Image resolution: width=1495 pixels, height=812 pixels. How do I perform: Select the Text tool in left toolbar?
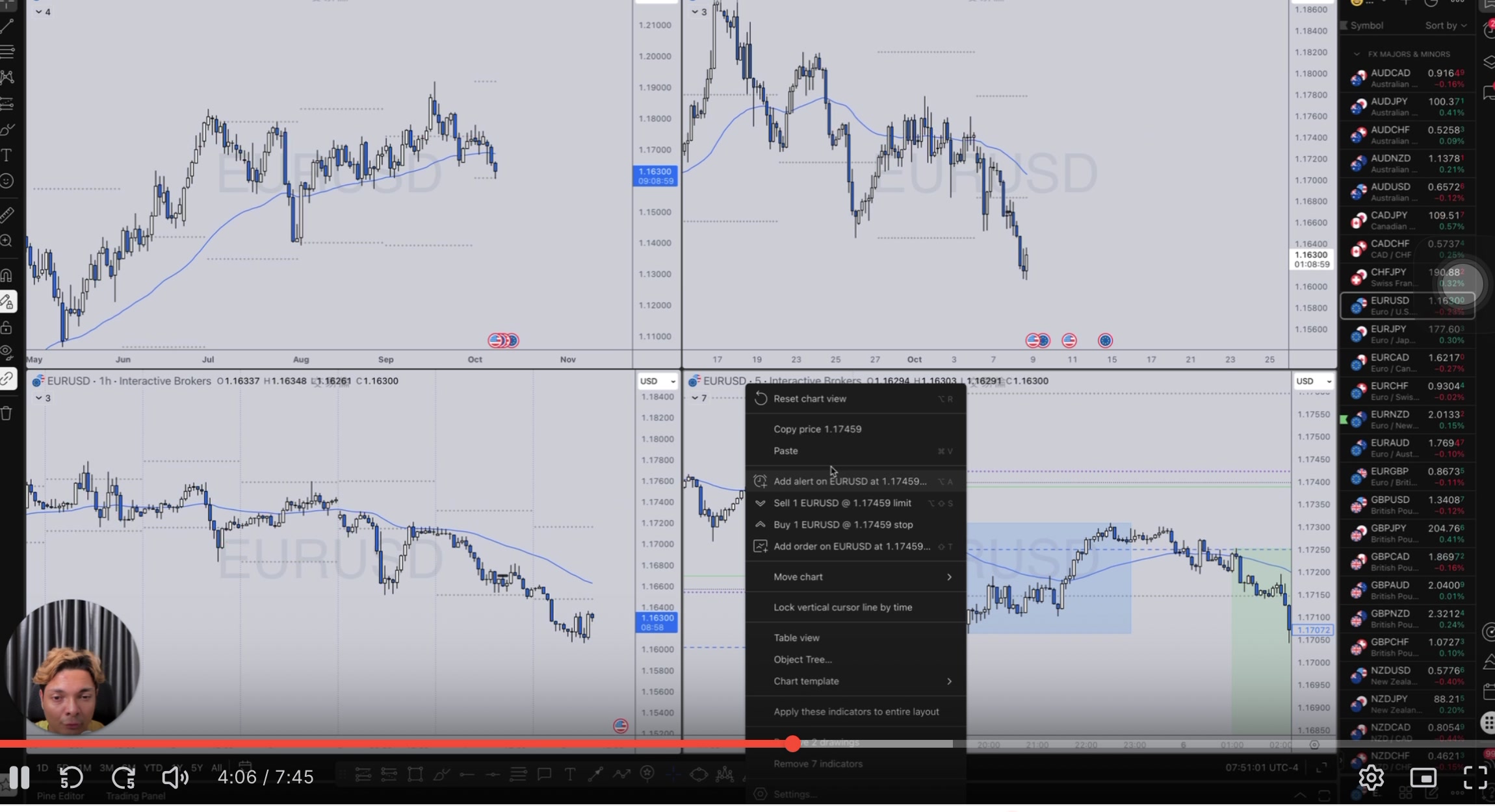[6, 155]
